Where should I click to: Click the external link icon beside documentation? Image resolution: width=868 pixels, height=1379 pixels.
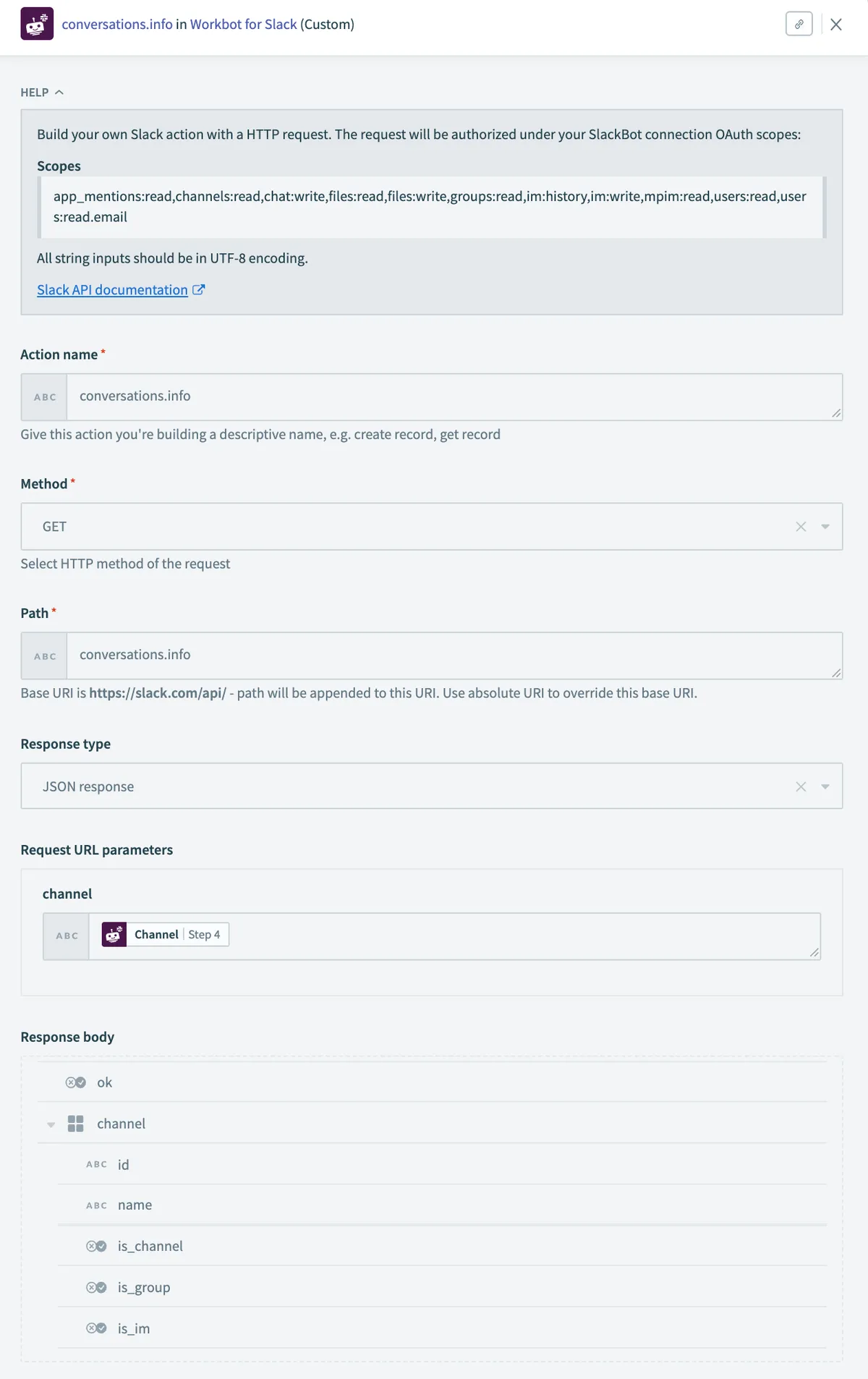coord(199,290)
